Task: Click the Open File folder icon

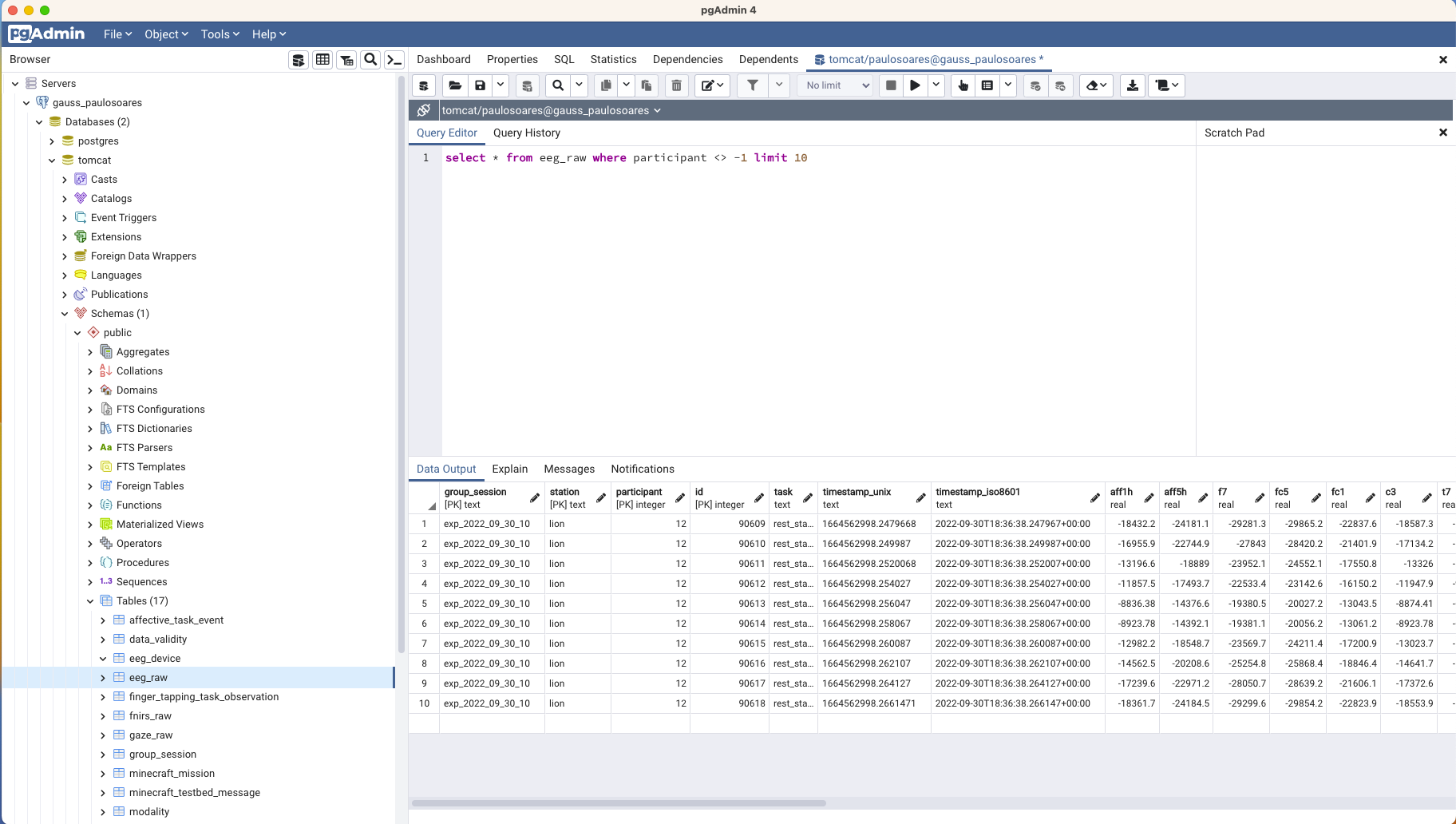Action: pyautogui.click(x=455, y=85)
